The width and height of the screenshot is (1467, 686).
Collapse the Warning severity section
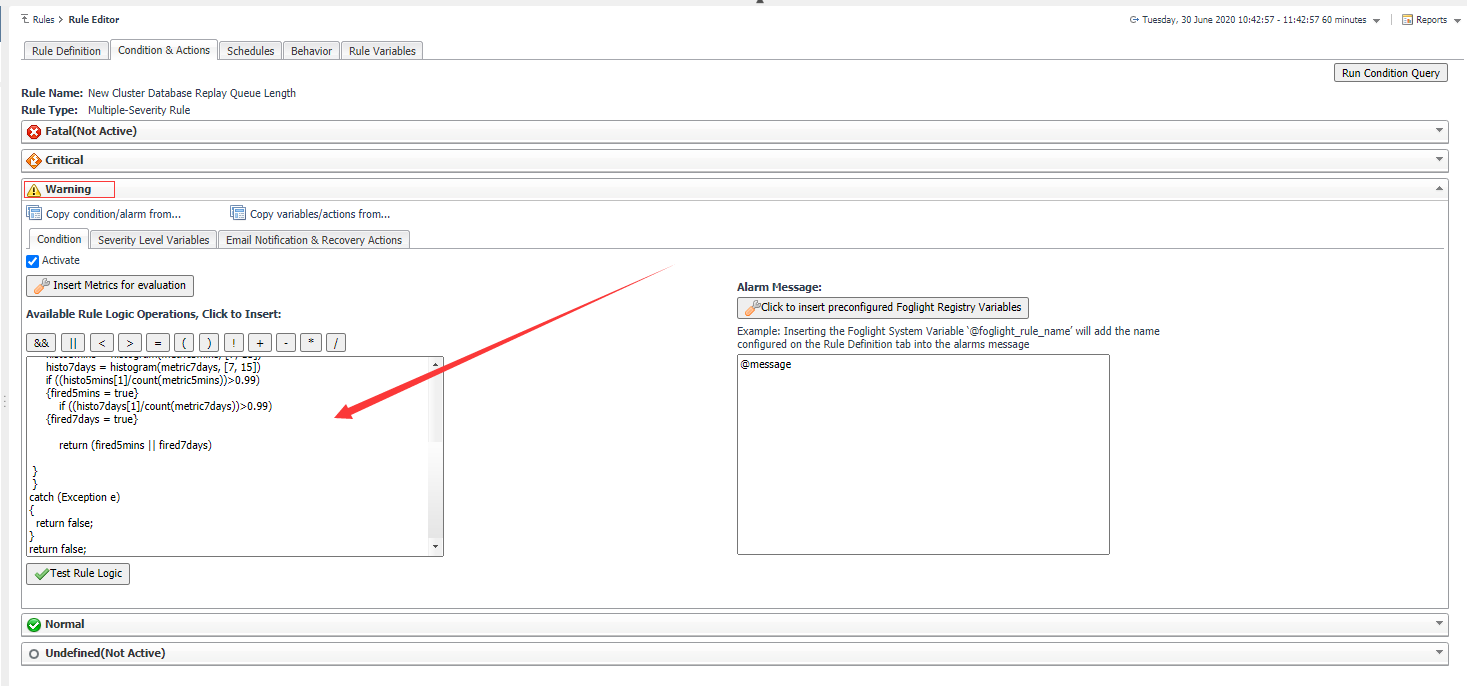[1439, 188]
